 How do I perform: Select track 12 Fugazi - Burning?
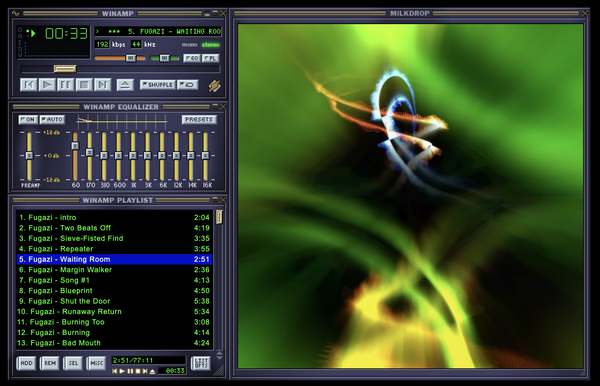114,332
